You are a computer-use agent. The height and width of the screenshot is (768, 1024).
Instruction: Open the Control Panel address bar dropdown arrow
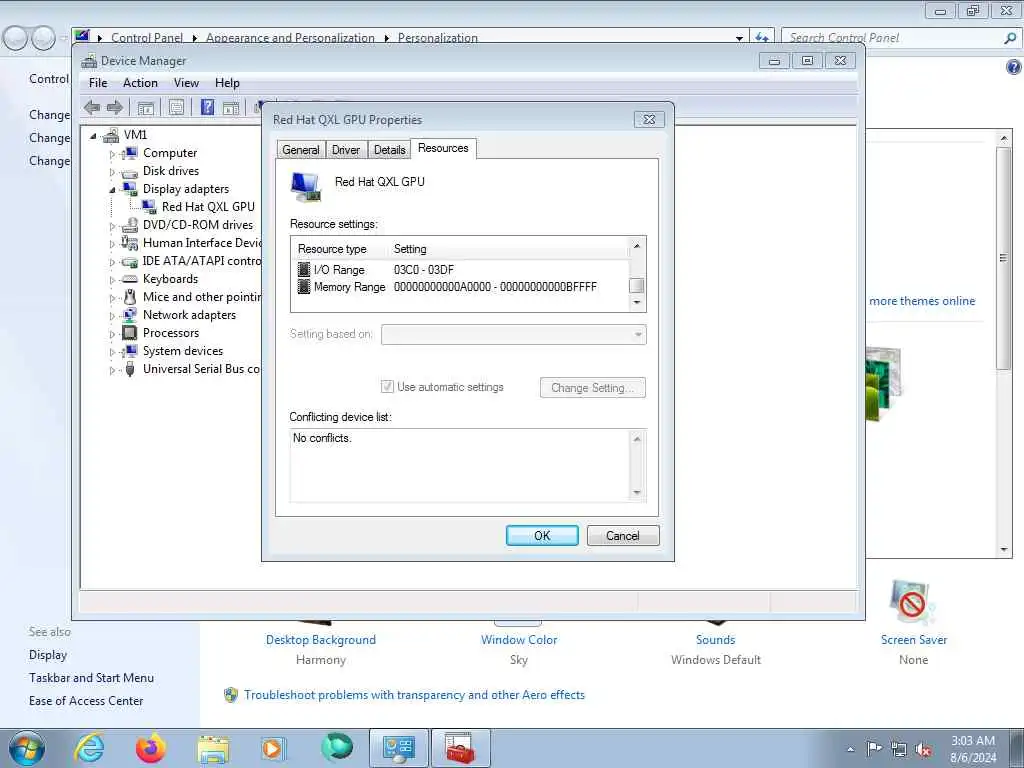tap(739, 39)
